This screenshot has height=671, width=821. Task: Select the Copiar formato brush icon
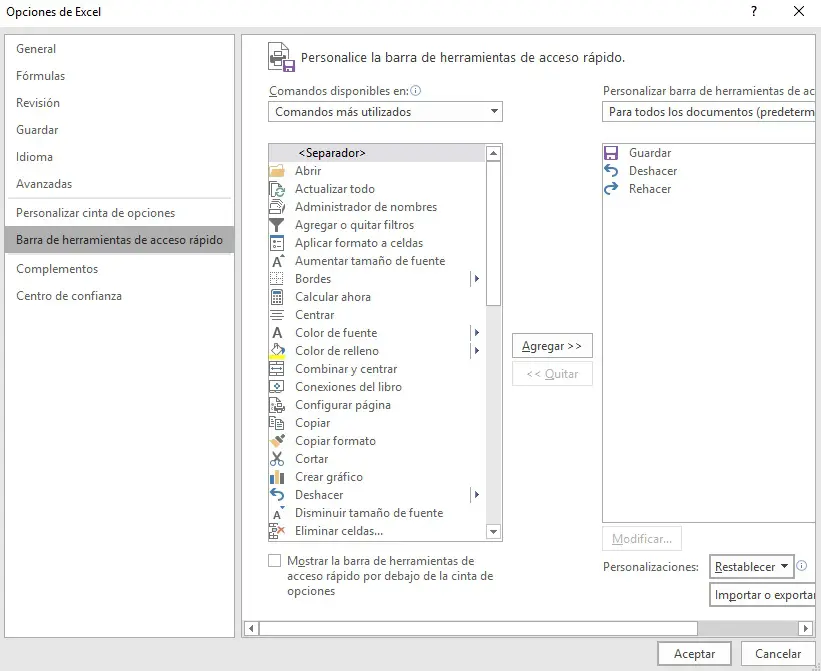[x=278, y=441]
